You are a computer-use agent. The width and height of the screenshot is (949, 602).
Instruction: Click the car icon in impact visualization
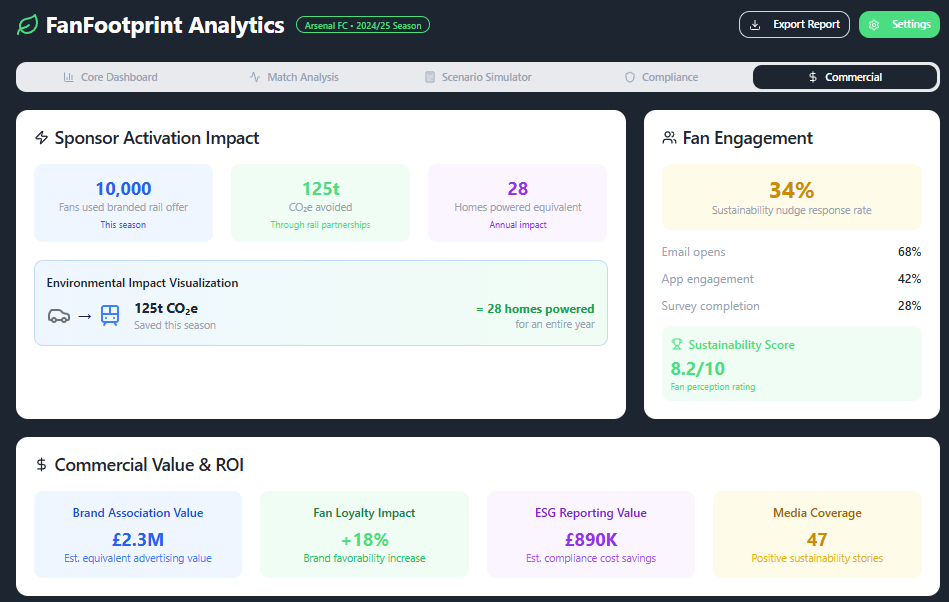59,316
